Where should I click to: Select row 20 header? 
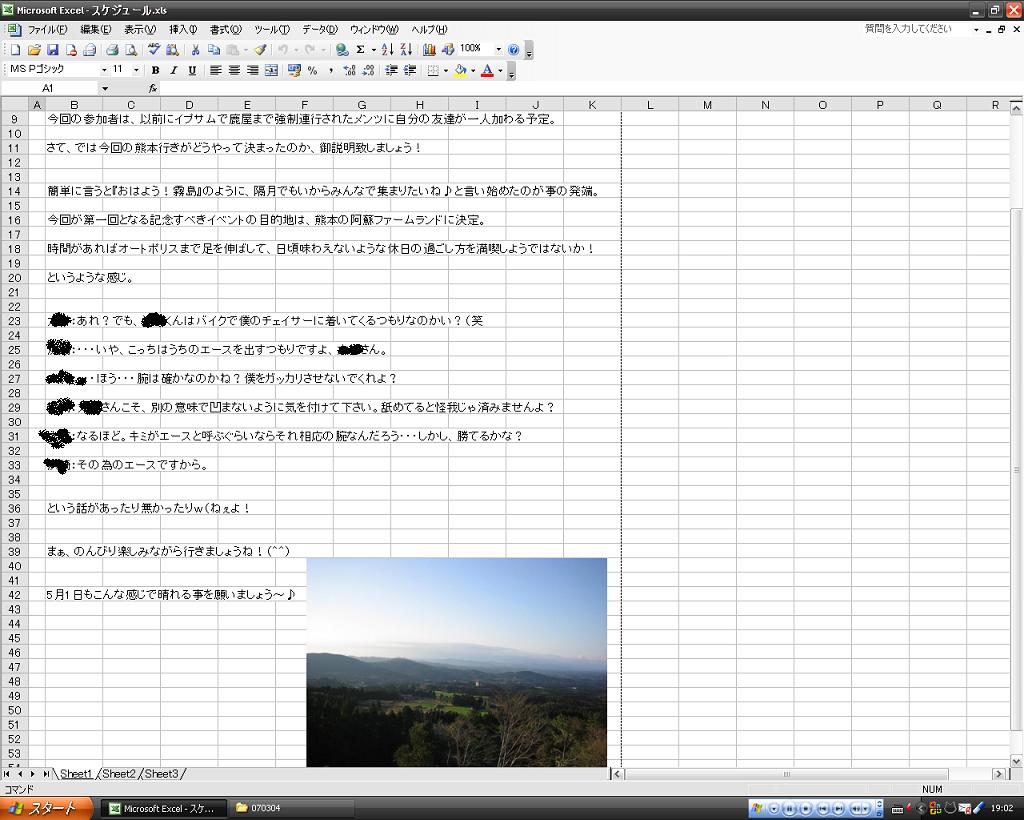pos(14,277)
